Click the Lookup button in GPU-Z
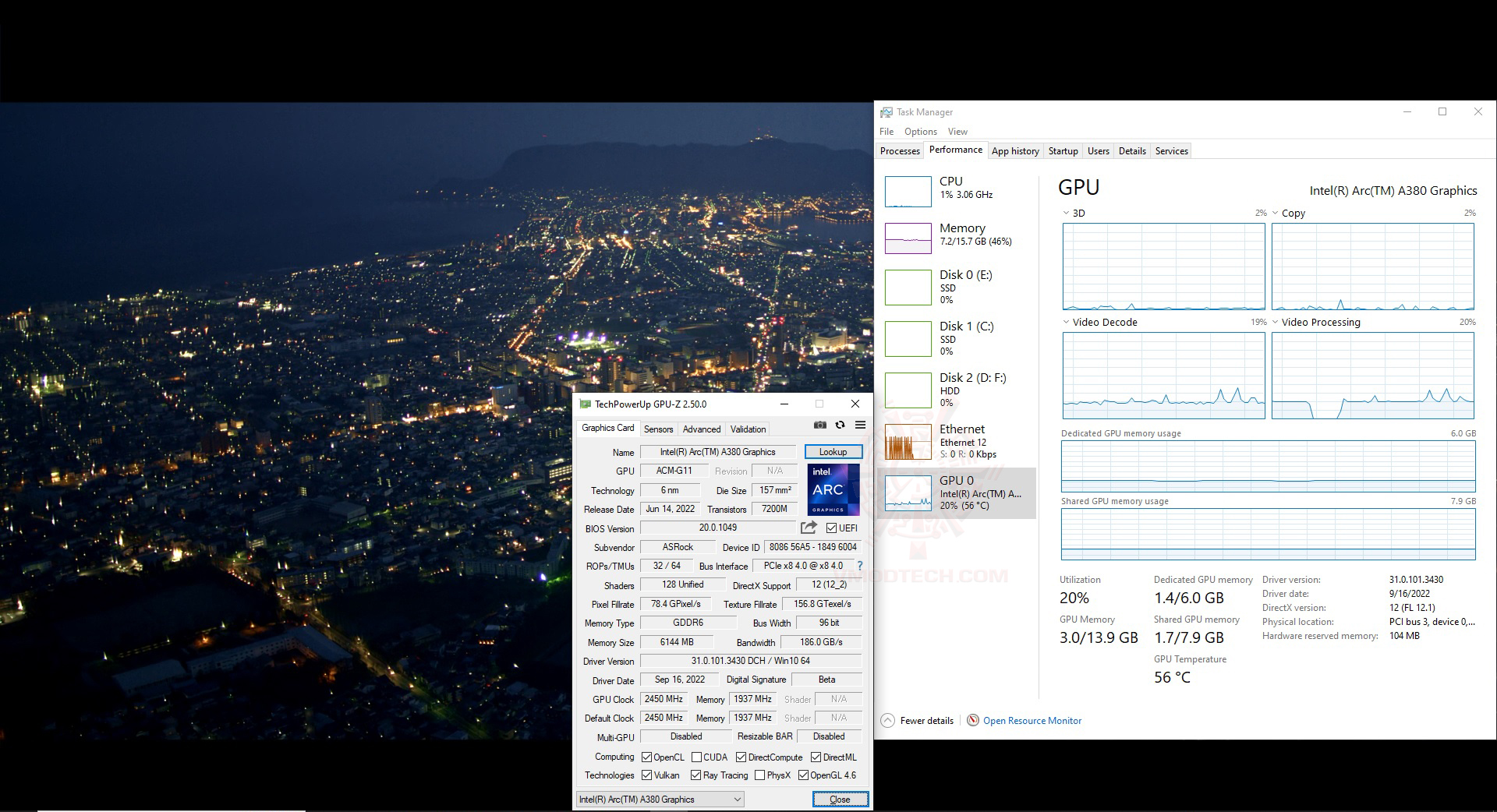 tap(832, 451)
